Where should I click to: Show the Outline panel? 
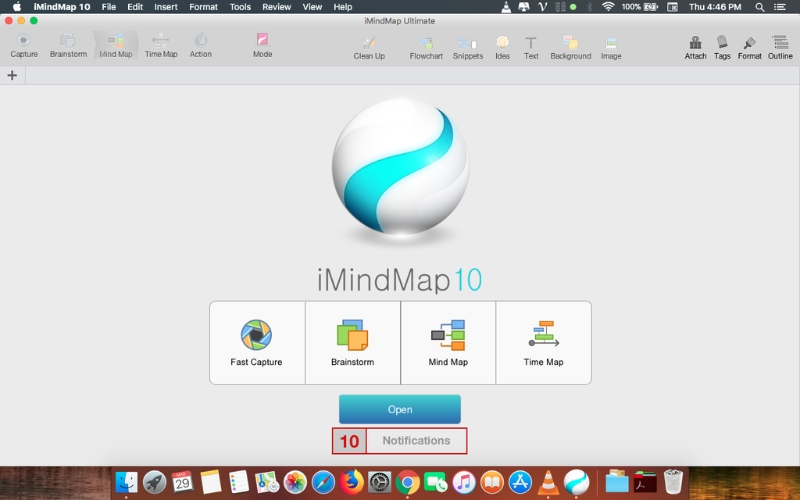tap(780, 48)
